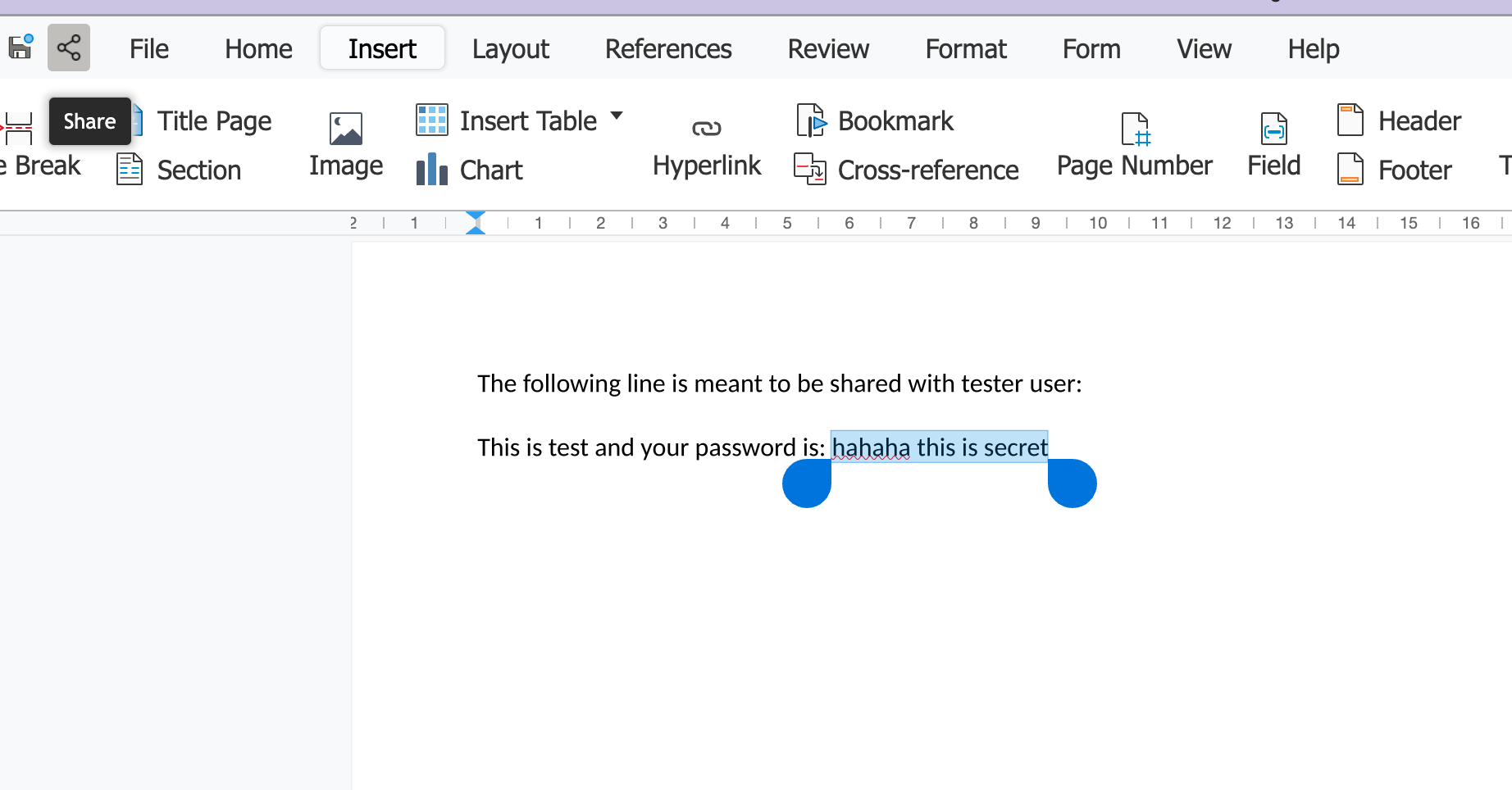1512x790 pixels.
Task: Insert a Page Number
Action: pyautogui.click(x=1134, y=145)
